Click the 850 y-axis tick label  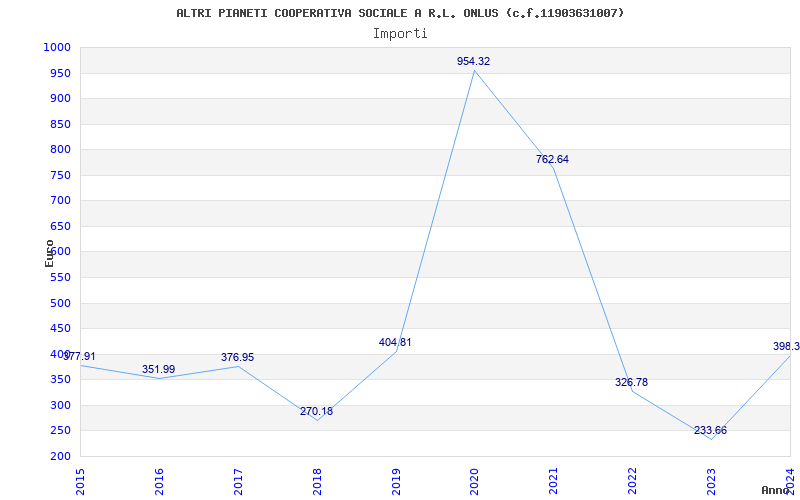pyautogui.click(x=60, y=124)
